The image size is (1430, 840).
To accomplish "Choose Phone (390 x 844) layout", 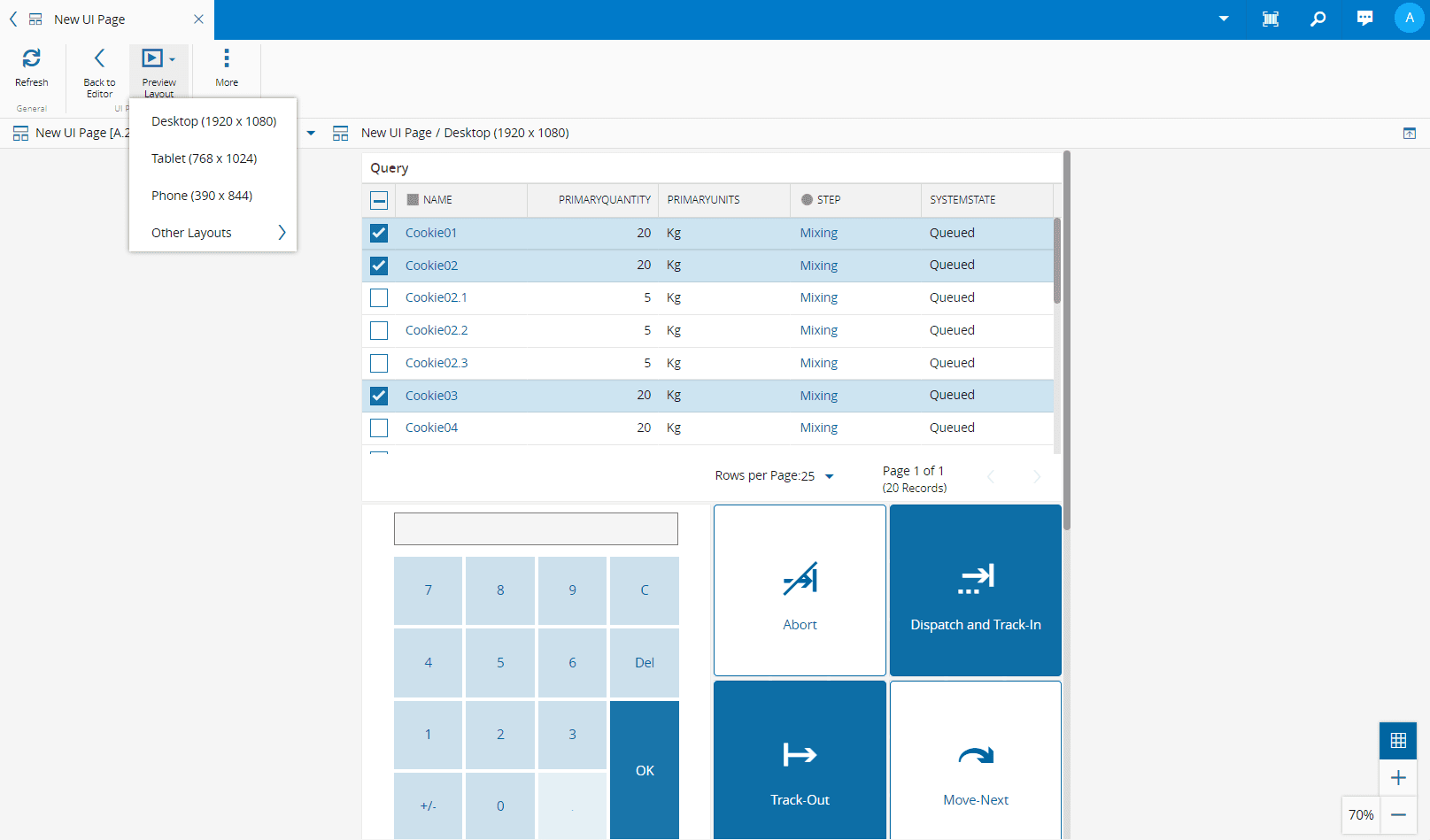I will (x=202, y=196).
